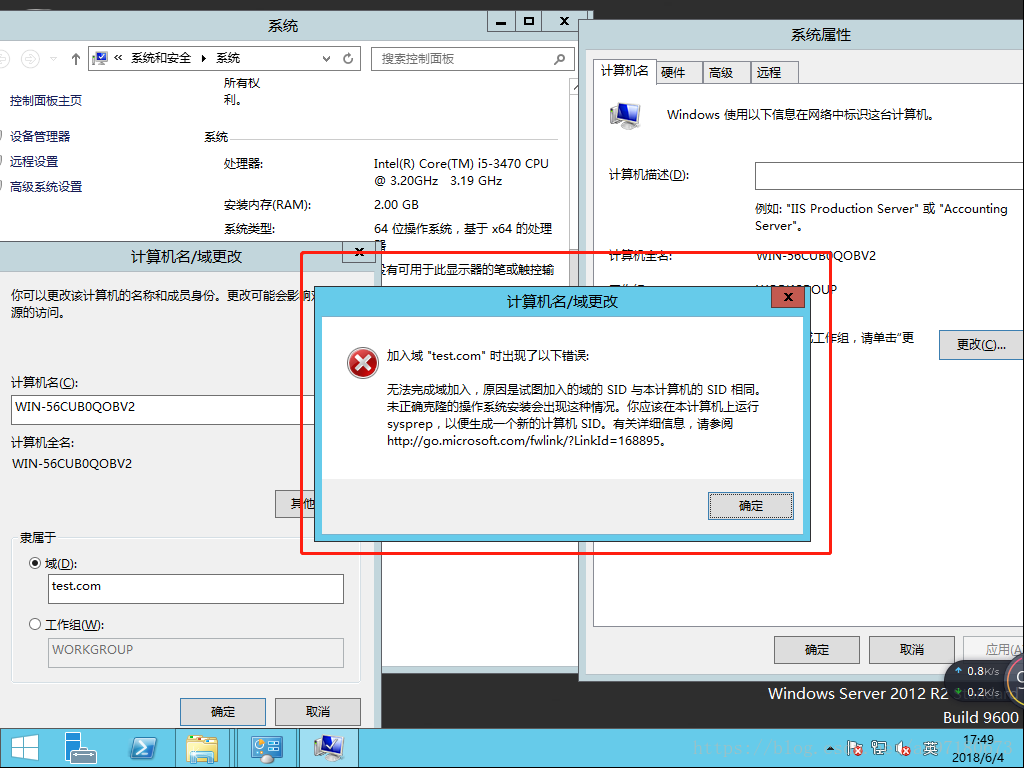
Task: Close the Computer Name/Domain Changes dialog behind
Action: (359, 252)
